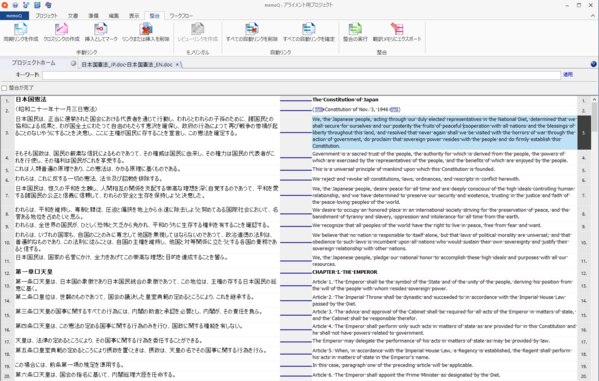This screenshot has height=381, width=599.
Task: Click the link line joining row 12 segments
Action: 296,273
